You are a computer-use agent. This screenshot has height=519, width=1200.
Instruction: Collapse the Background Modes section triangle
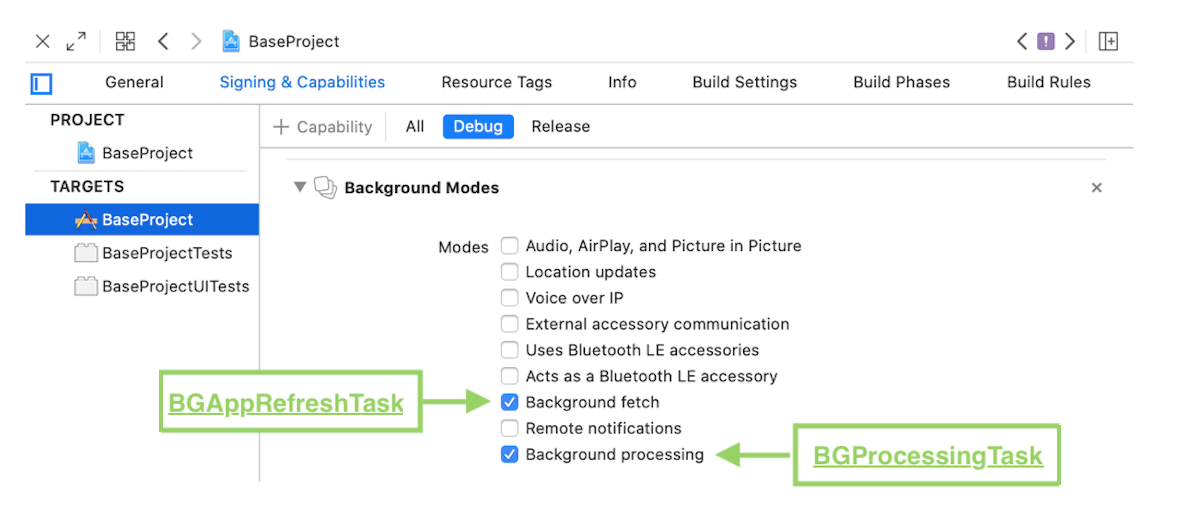[x=299, y=187]
